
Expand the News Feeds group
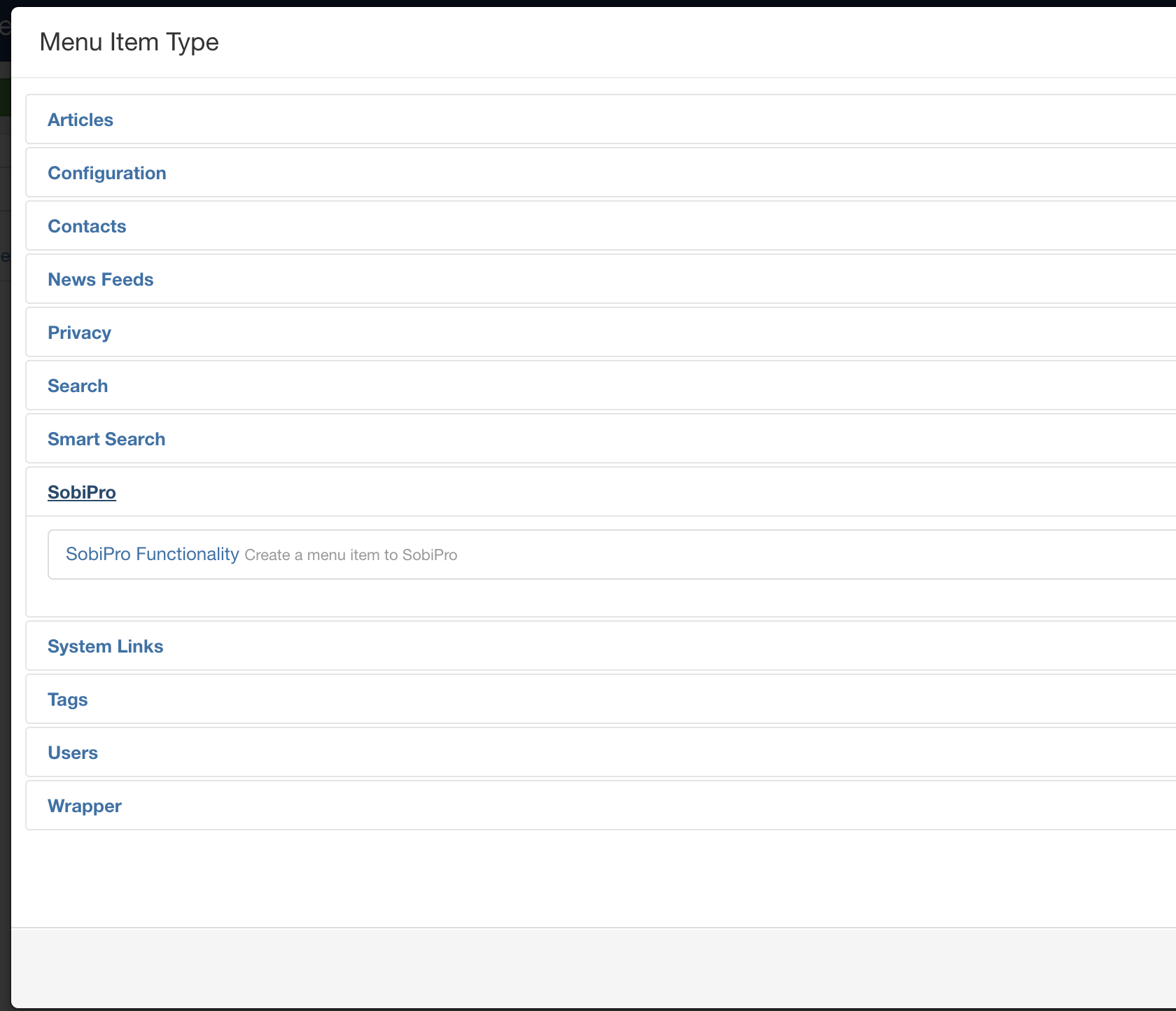101,279
